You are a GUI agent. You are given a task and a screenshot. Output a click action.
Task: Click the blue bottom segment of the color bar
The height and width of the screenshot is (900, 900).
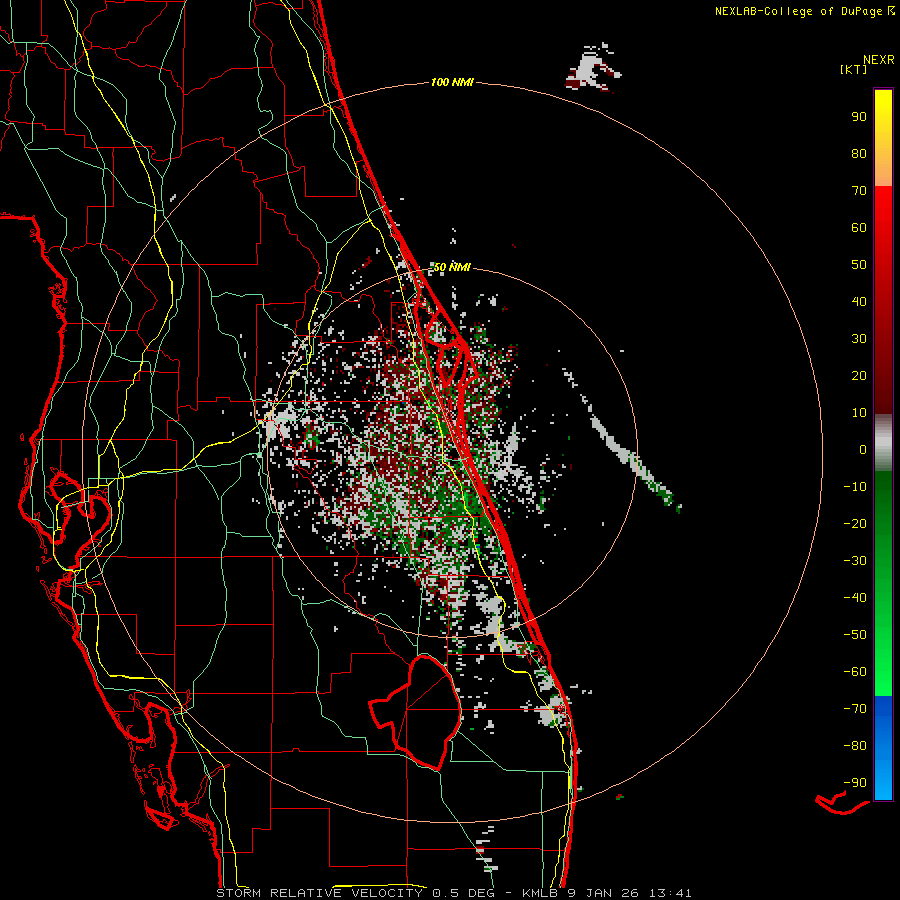[x=883, y=748]
